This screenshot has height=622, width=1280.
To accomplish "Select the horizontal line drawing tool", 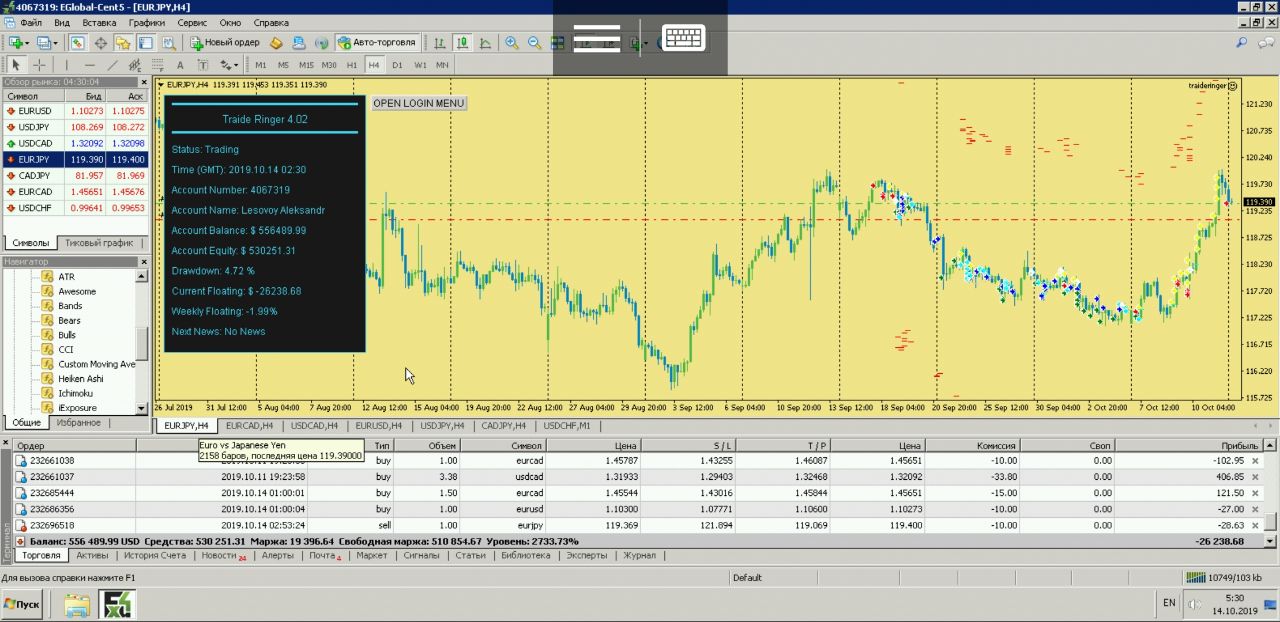I will click(89, 65).
